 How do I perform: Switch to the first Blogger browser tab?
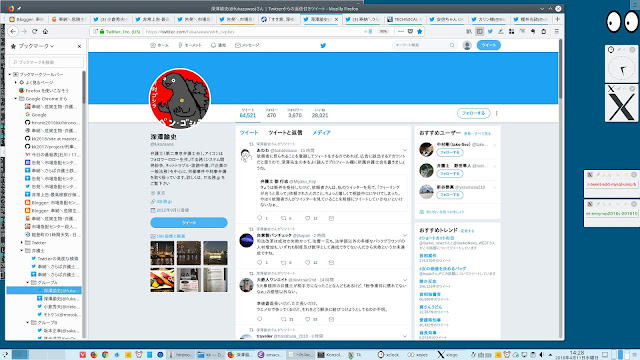27,19
